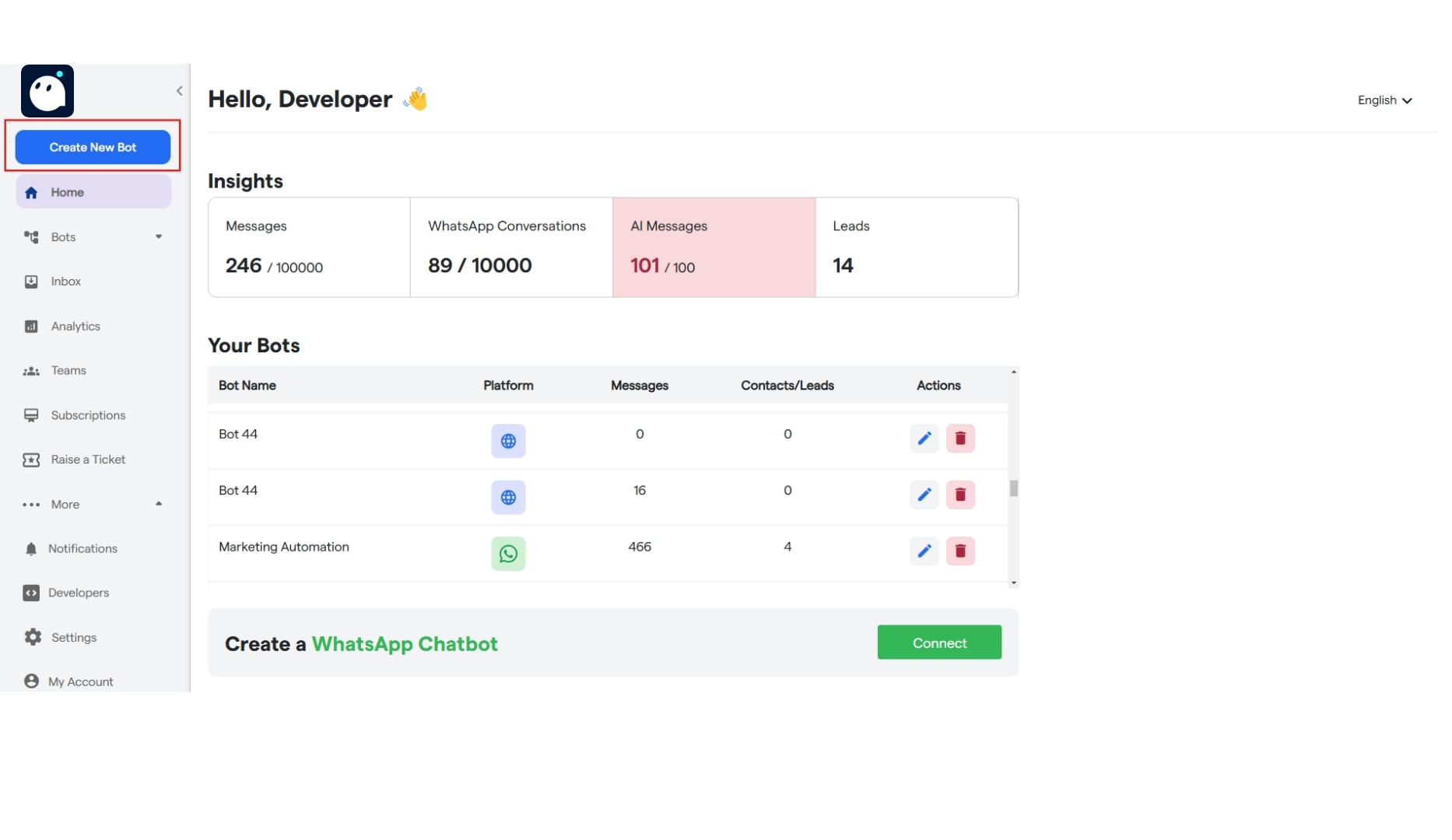This screenshot has width=1452, height=840.
Task: Select the Analytics sidebar icon
Action: coord(31,326)
